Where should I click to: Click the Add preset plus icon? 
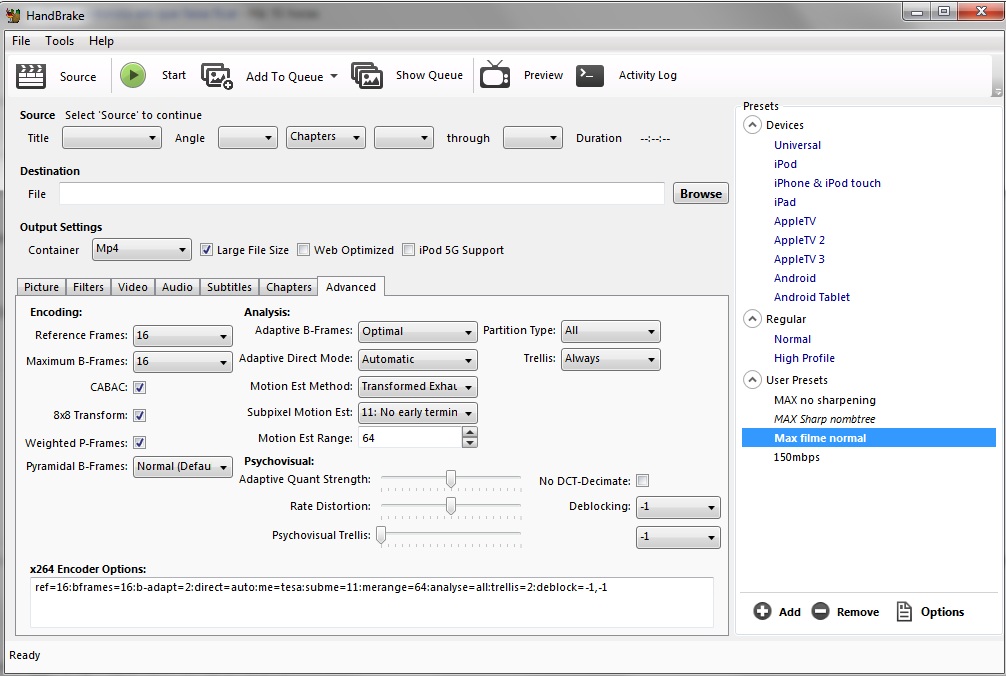(763, 611)
